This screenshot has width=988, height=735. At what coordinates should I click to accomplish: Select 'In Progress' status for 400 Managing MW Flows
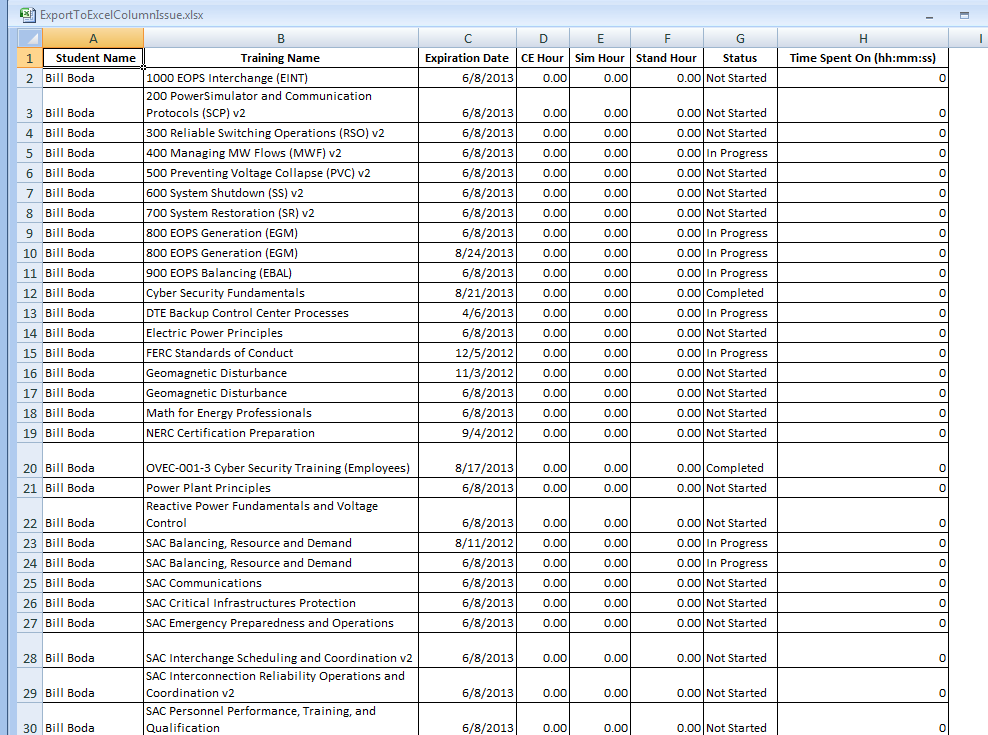click(x=740, y=153)
